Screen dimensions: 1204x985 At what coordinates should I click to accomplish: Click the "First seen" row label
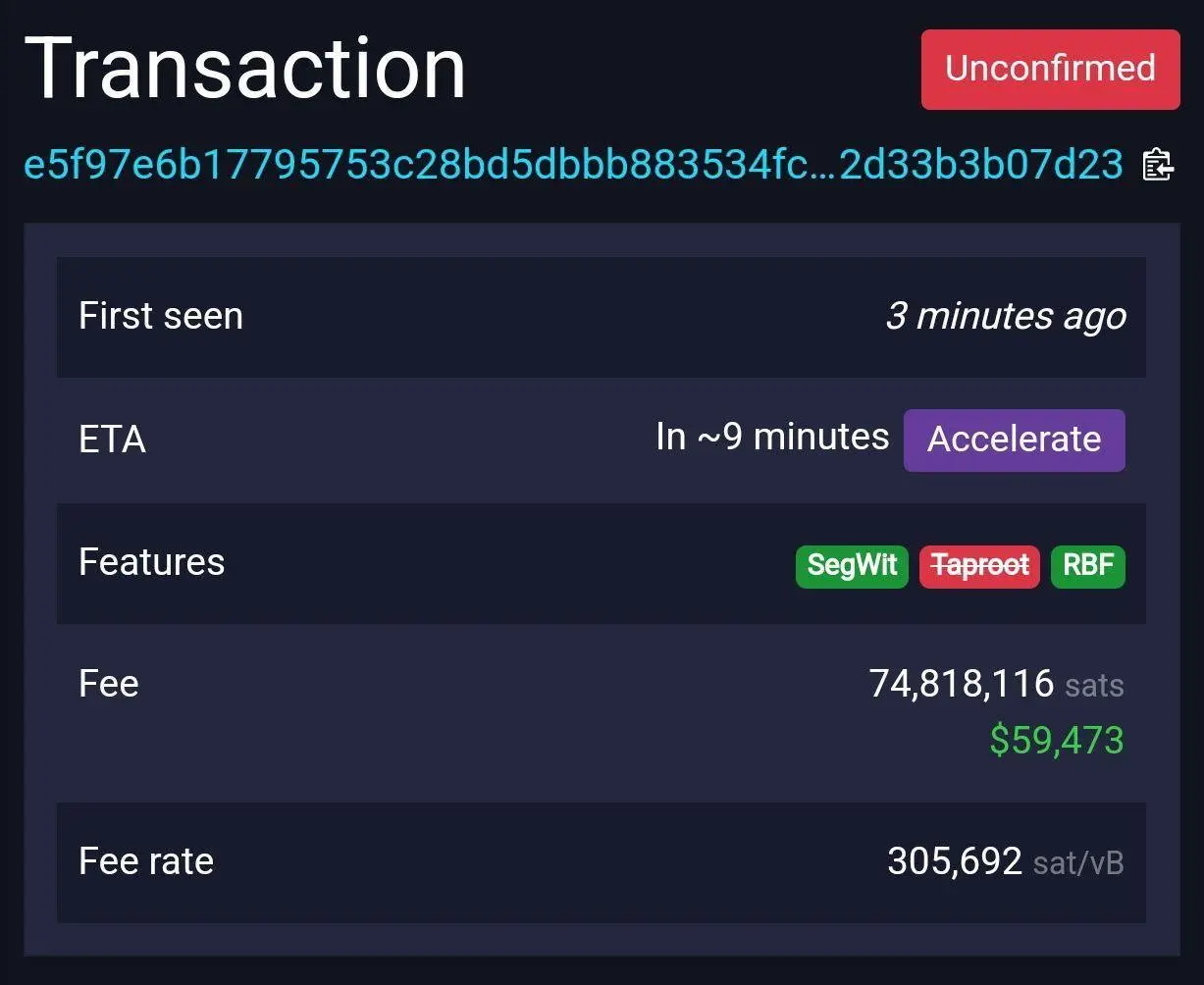161,316
